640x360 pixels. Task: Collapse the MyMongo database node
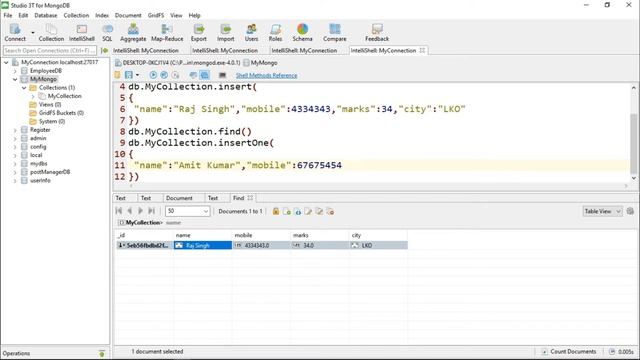pyautogui.click(x=15, y=79)
